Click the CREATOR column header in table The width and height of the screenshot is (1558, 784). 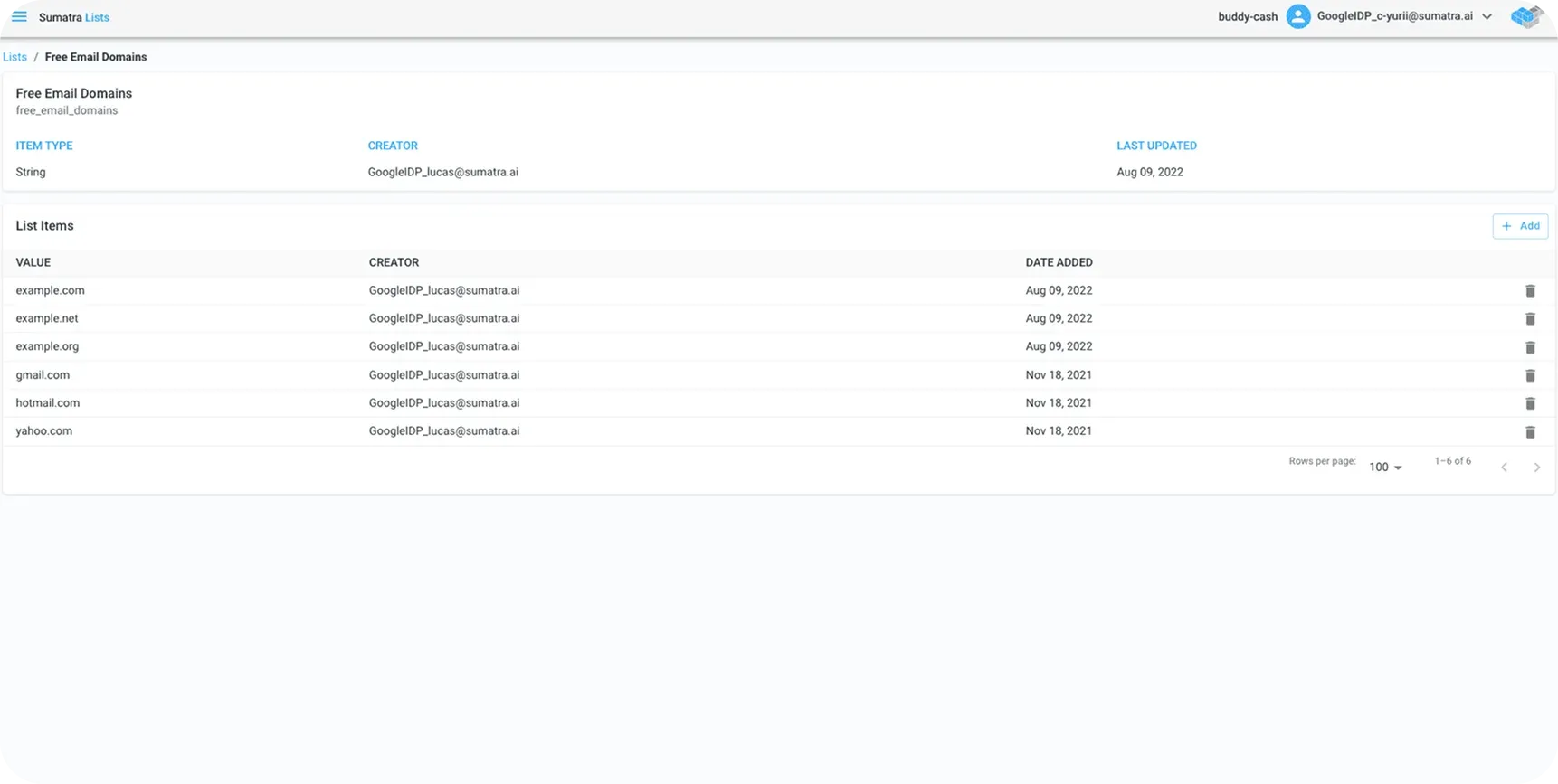394,262
